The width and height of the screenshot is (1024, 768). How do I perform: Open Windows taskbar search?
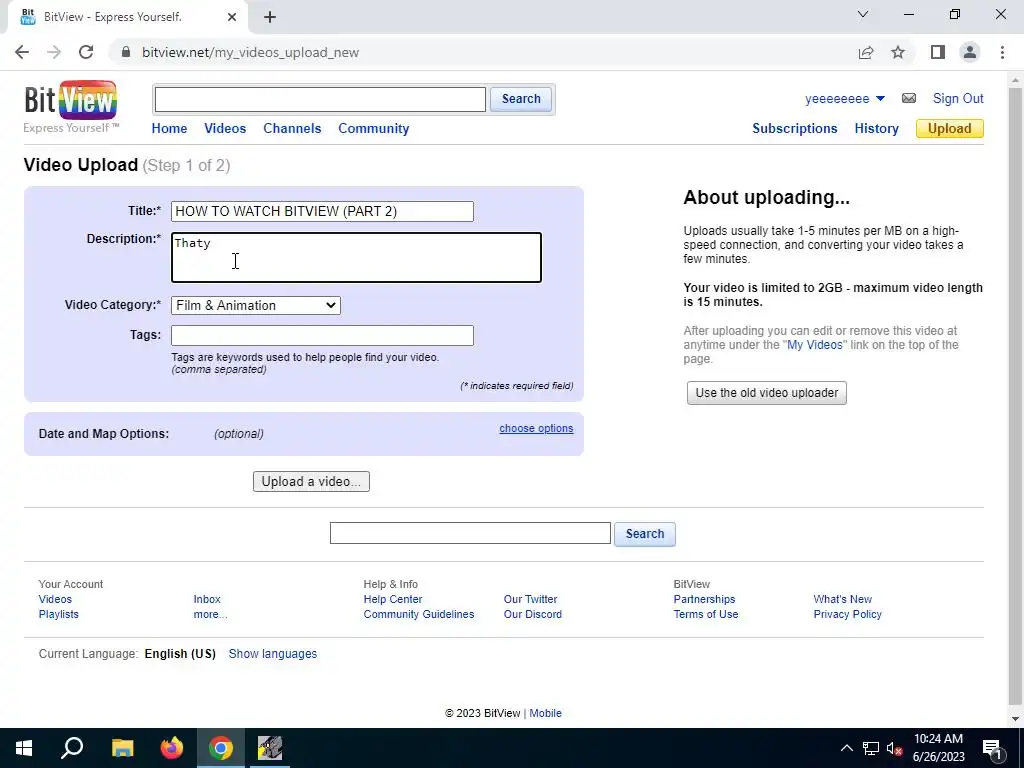tap(72, 748)
